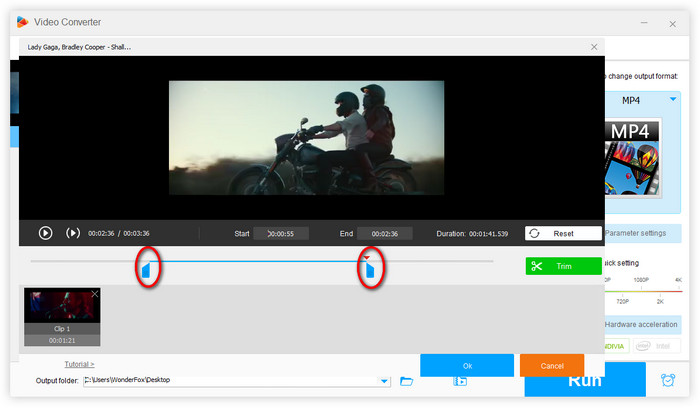The width and height of the screenshot is (700, 408).
Task: Click the 2K label on quick setting
Action: pyautogui.click(x=660, y=302)
